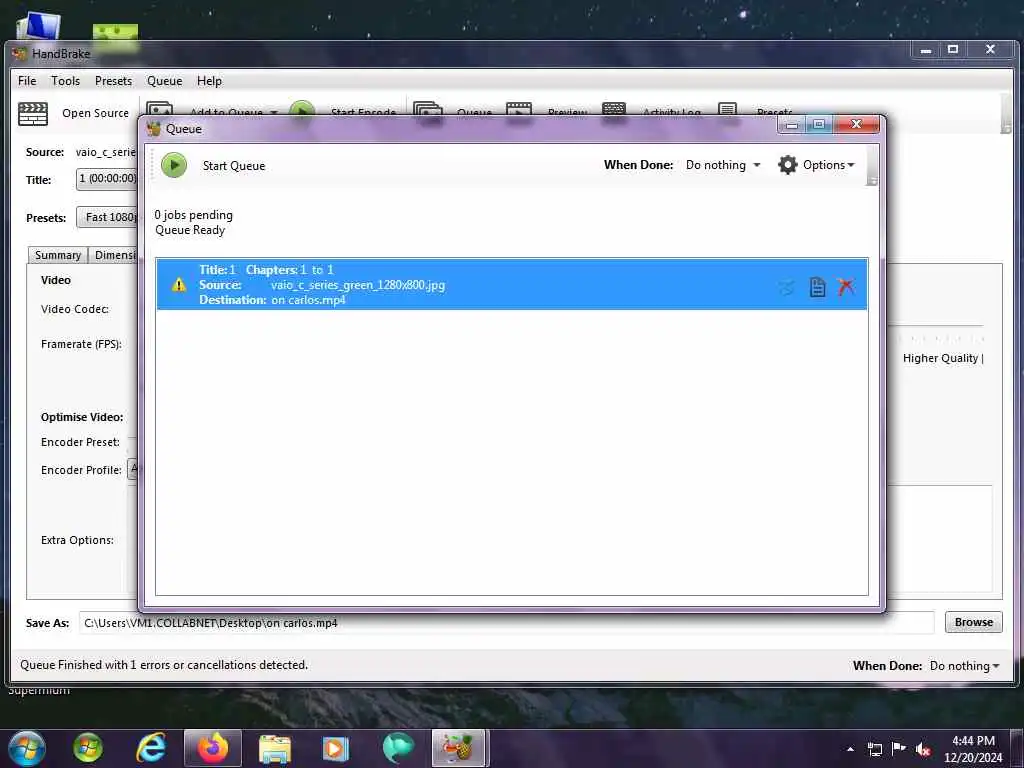This screenshot has height=768, width=1024.
Task: Click the warning icon on the queue job
Action: coord(178,285)
